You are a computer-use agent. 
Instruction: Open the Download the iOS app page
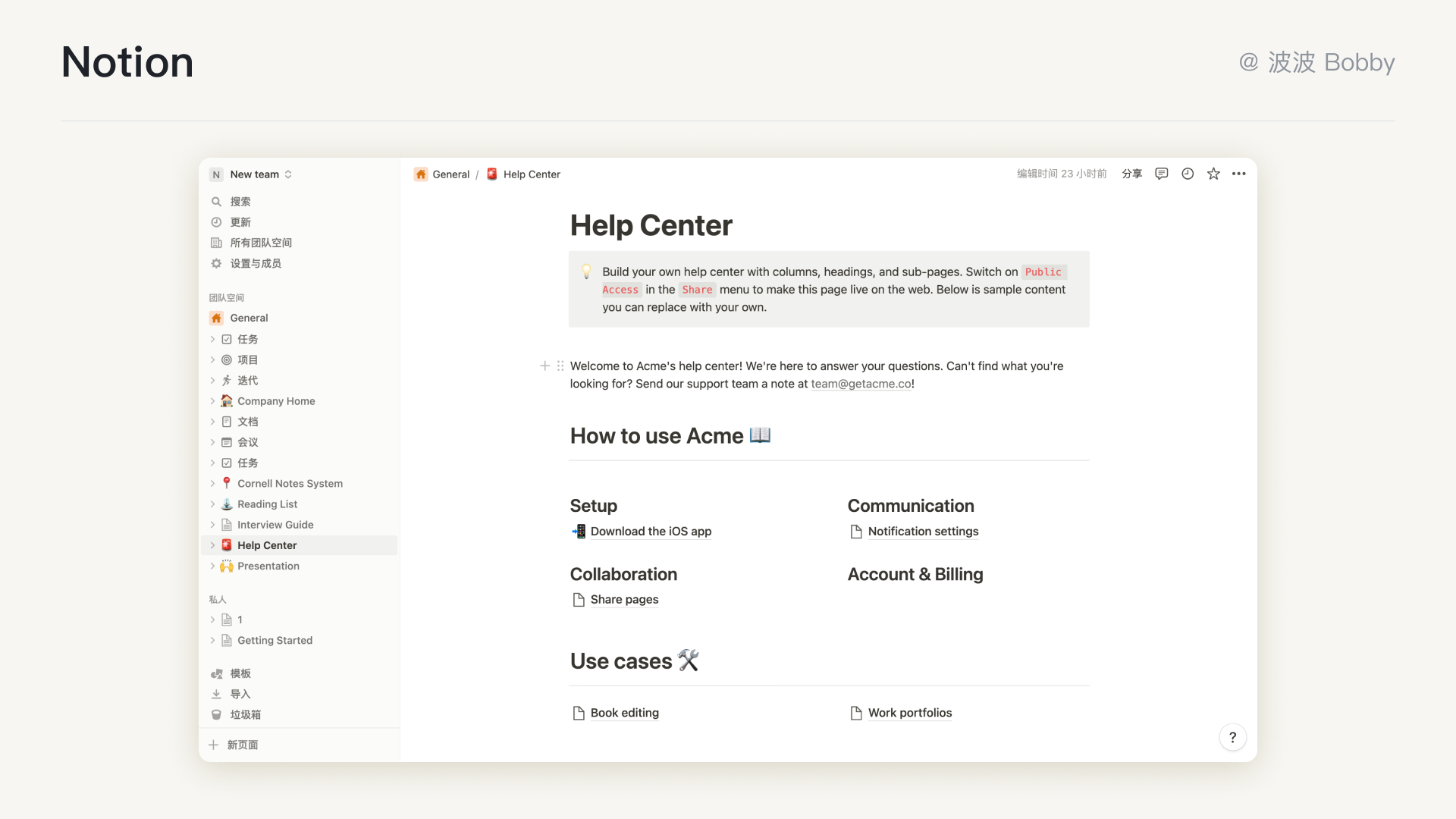point(650,532)
